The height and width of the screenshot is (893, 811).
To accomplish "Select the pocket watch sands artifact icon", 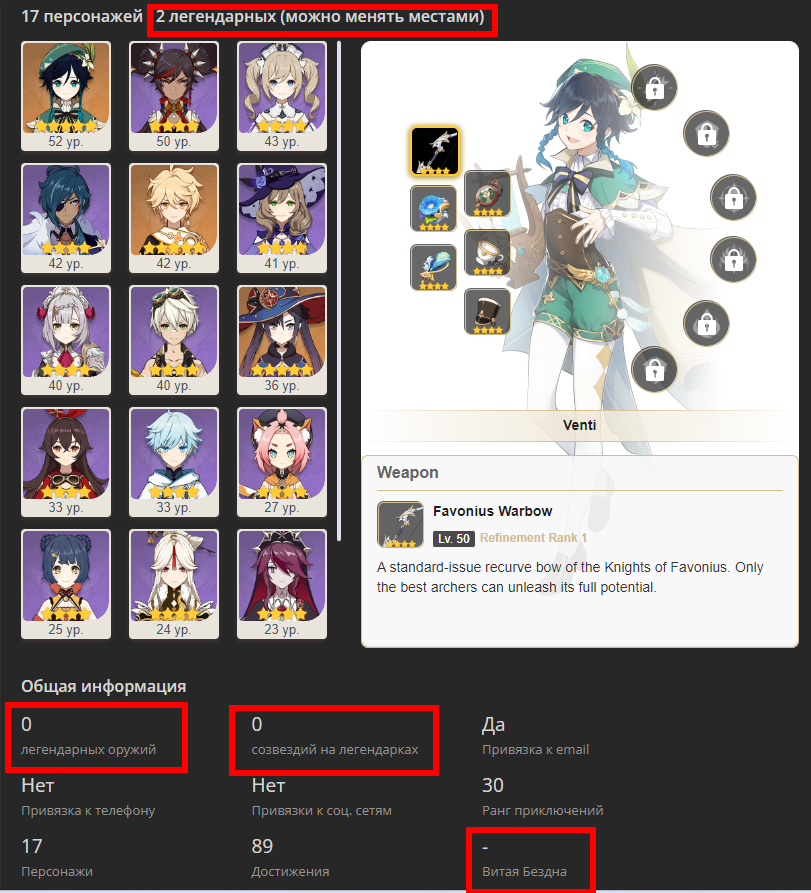I will tap(488, 194).
